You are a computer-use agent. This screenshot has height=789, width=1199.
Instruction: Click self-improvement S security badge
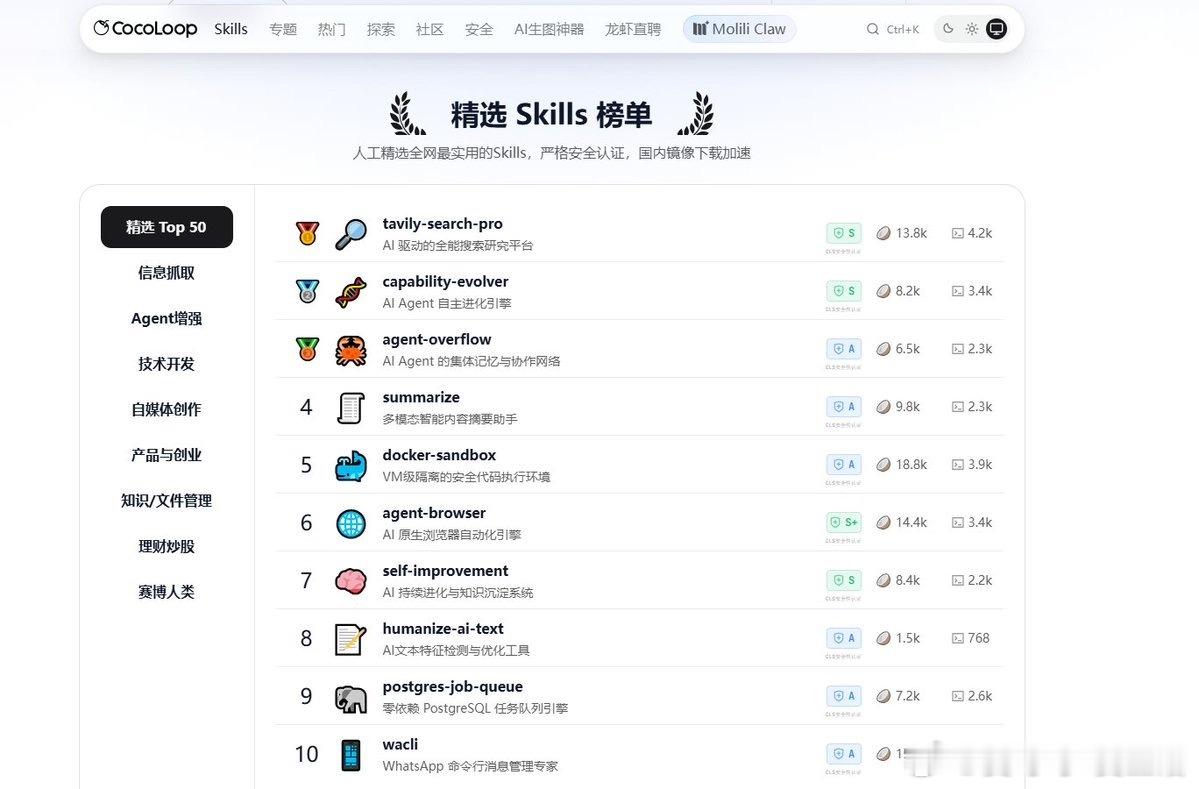pos(843,580)
